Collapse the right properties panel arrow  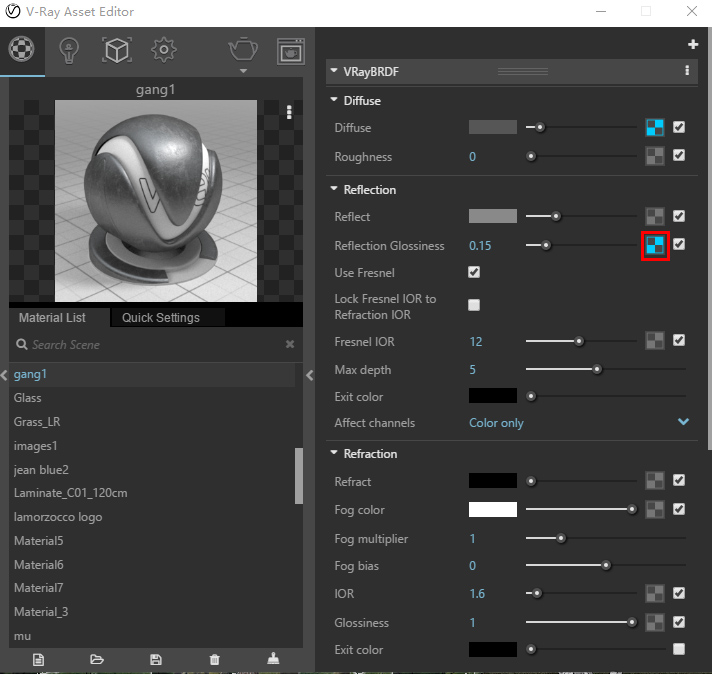tap(310, 376)
